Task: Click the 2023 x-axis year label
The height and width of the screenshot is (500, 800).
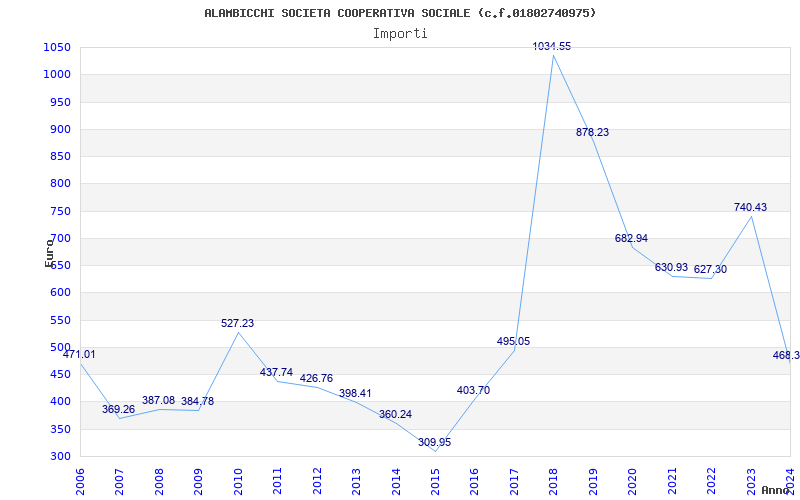Action: [x=752, y=482]
